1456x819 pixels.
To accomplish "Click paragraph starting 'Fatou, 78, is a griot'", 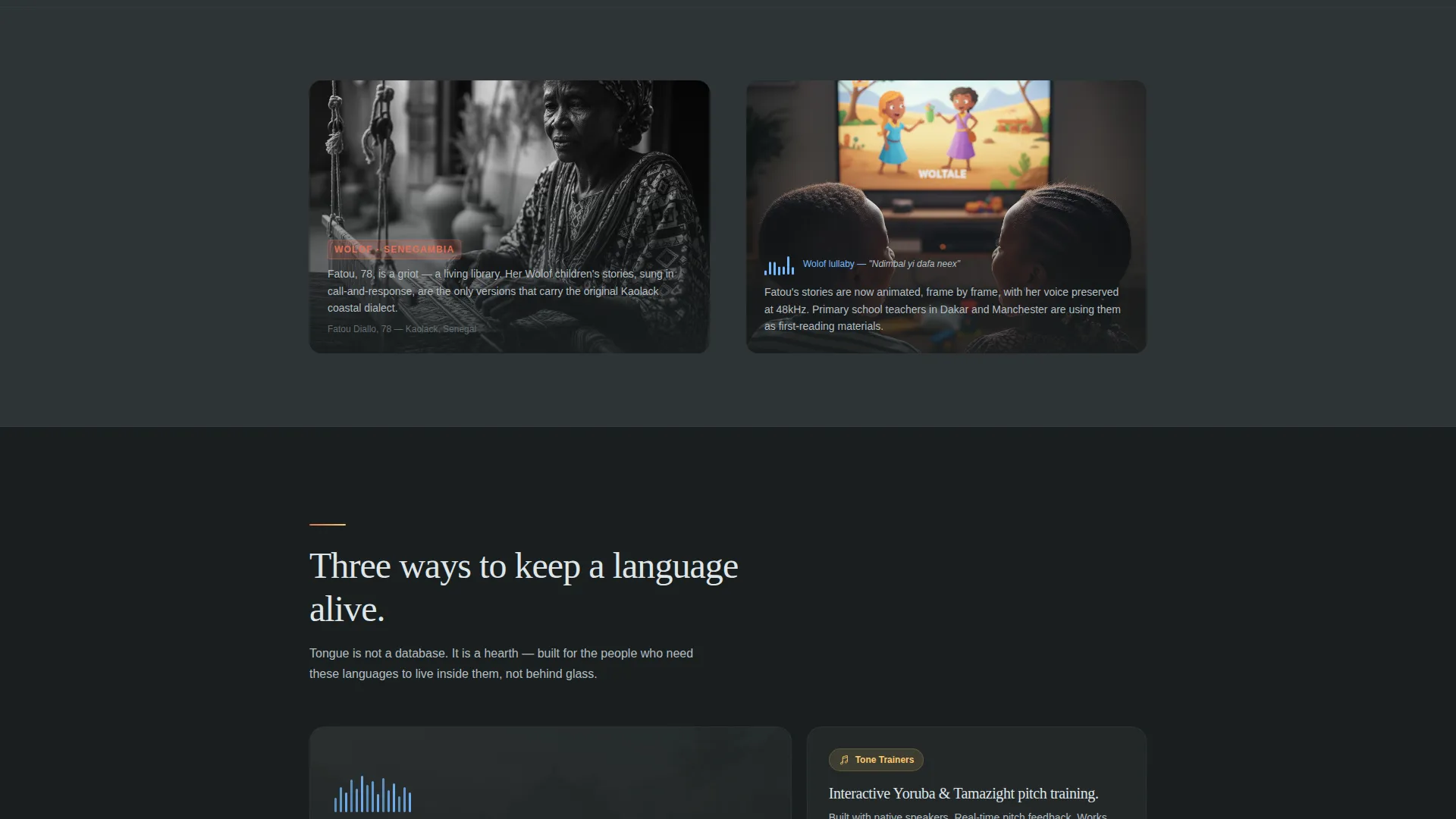I will (x=501, y=291).
